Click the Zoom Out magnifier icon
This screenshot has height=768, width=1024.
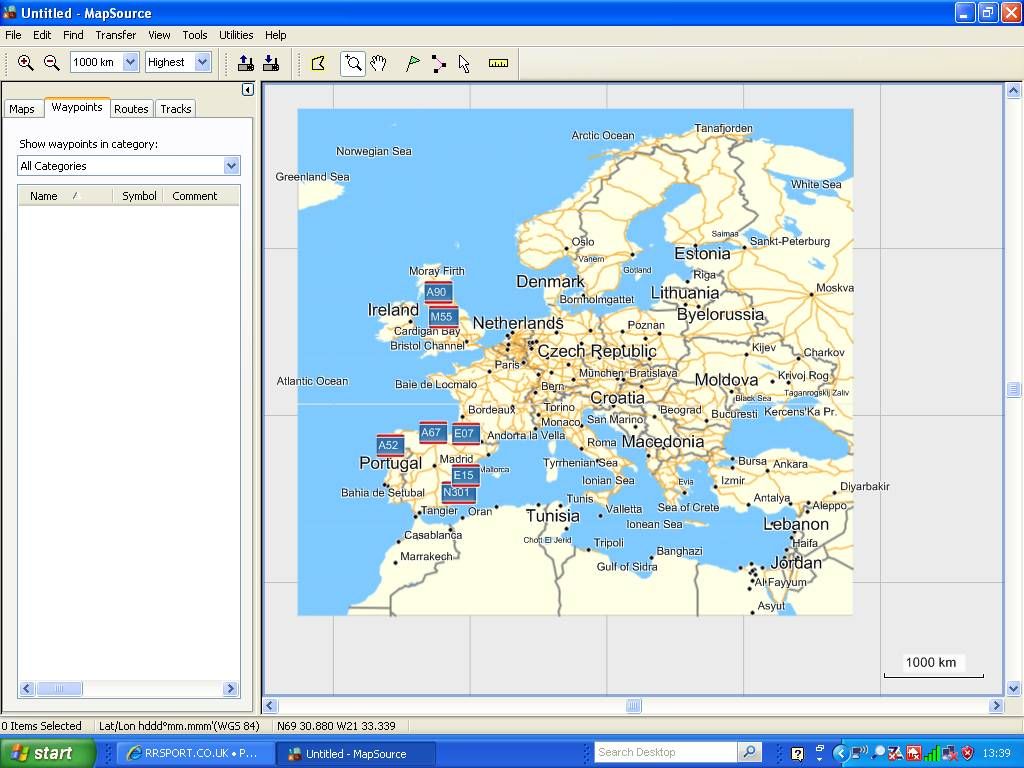(51, 63)
